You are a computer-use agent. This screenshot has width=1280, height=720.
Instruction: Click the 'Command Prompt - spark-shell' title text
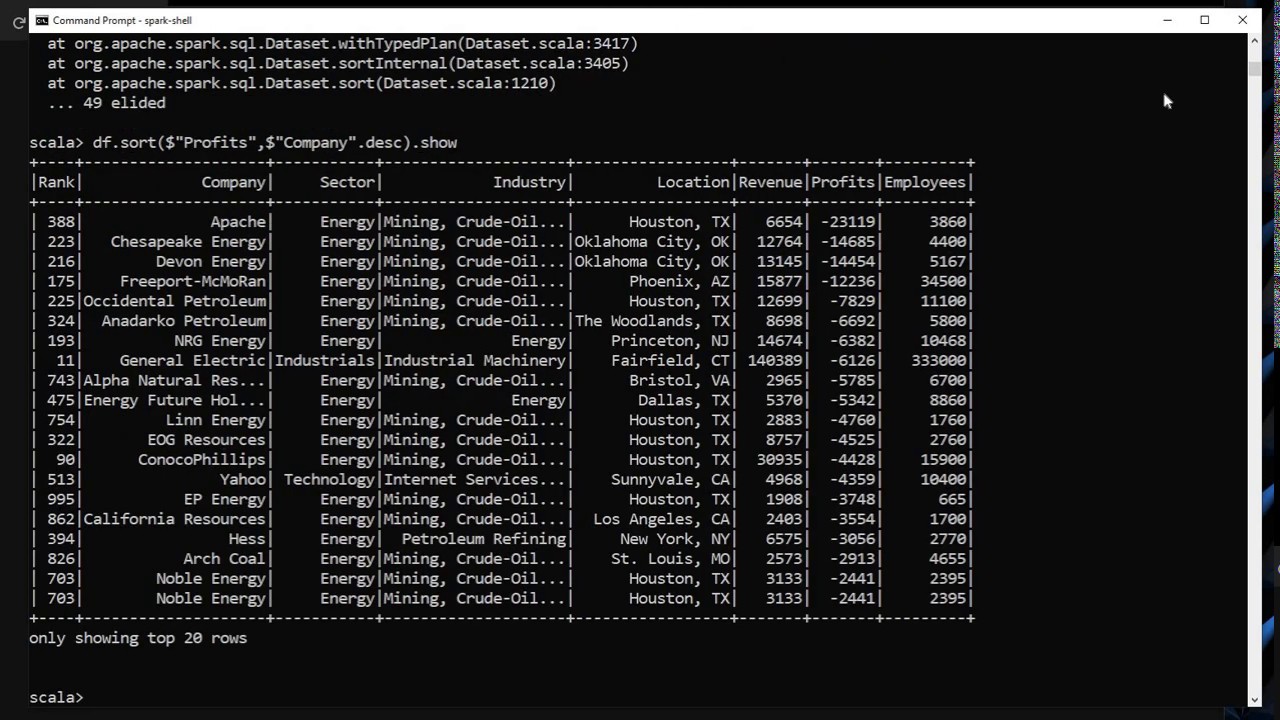[x=122, y=20]
